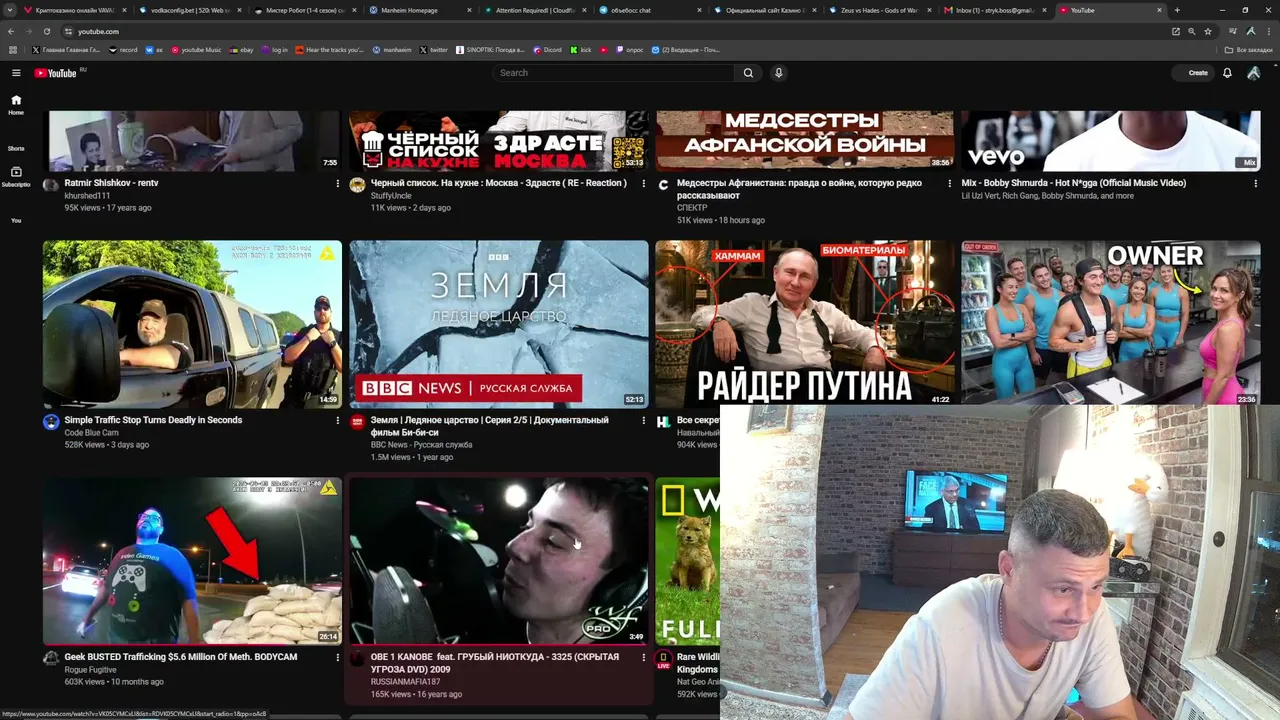This screenshot has height=720, width=1280.
Task: Open the Discord bookmark
Action: [548, 49]
